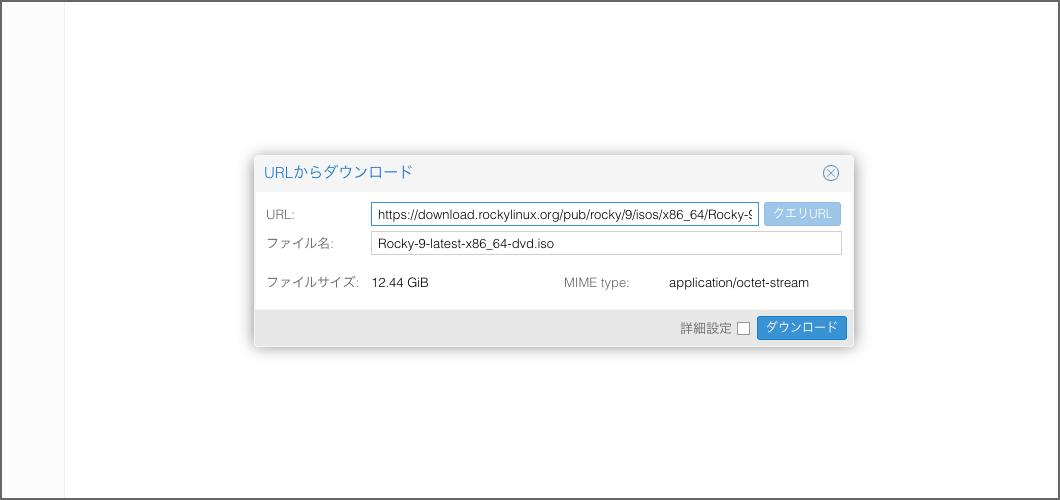1060x500 pixels.
Task: Click the ファイル名: field label
Action: point(299,243)
